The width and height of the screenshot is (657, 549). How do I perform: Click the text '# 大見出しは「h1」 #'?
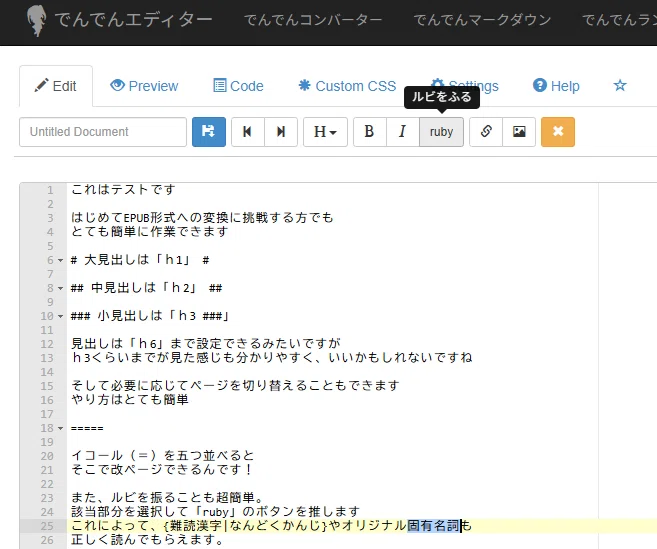[140, 260]
